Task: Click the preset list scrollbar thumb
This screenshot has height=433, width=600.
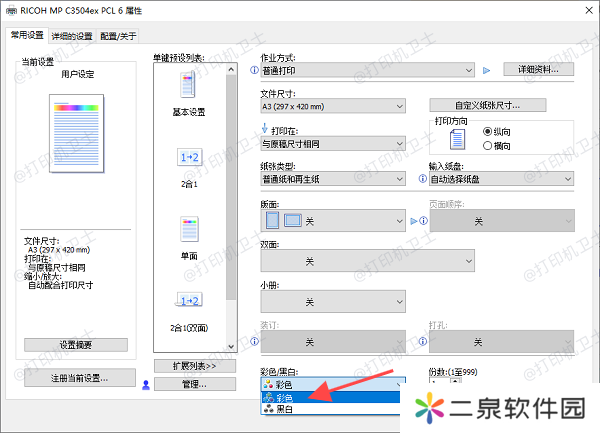Action: tap(231, 187)
